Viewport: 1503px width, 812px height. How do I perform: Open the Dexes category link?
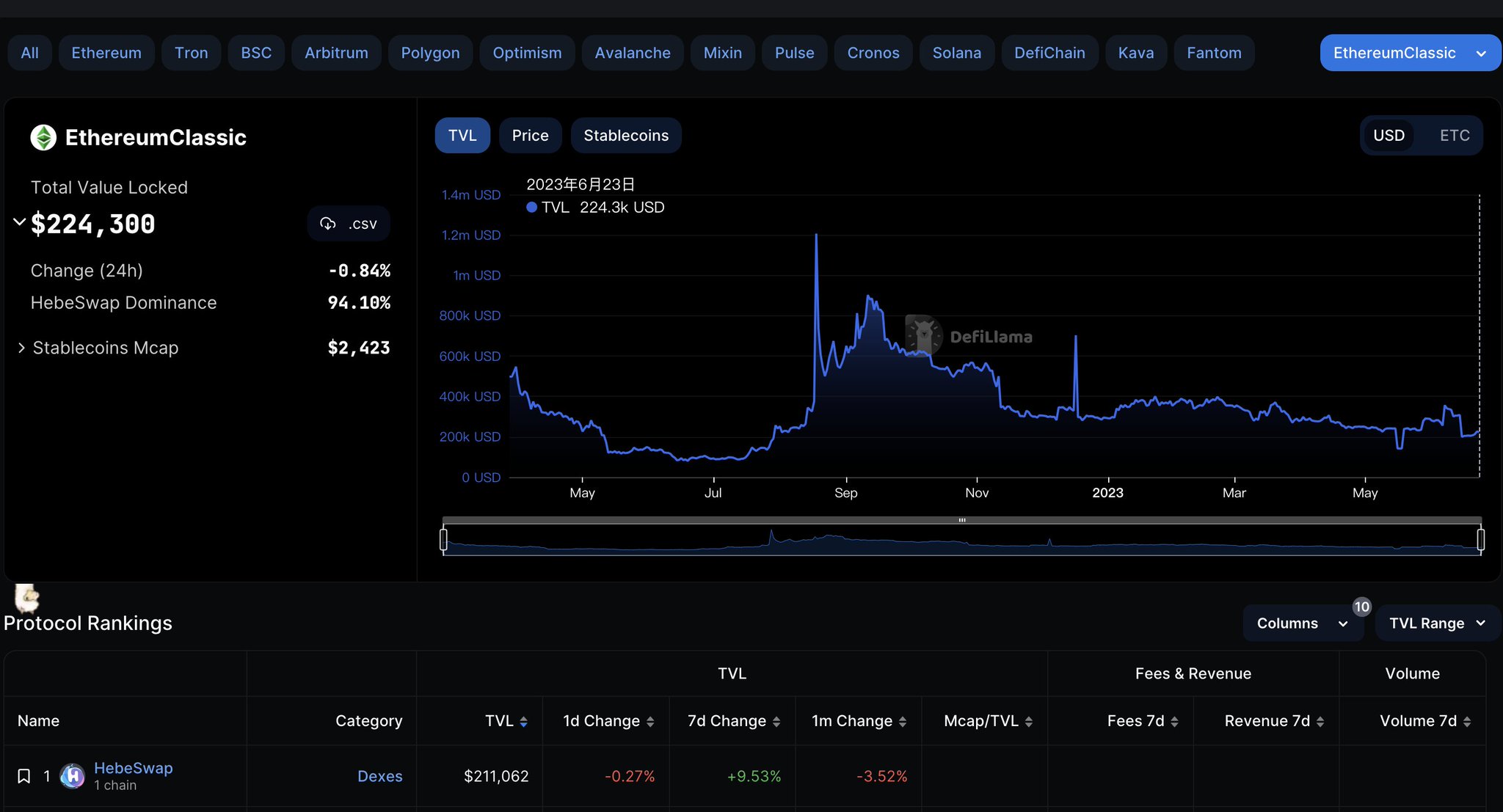click(380, 776)
